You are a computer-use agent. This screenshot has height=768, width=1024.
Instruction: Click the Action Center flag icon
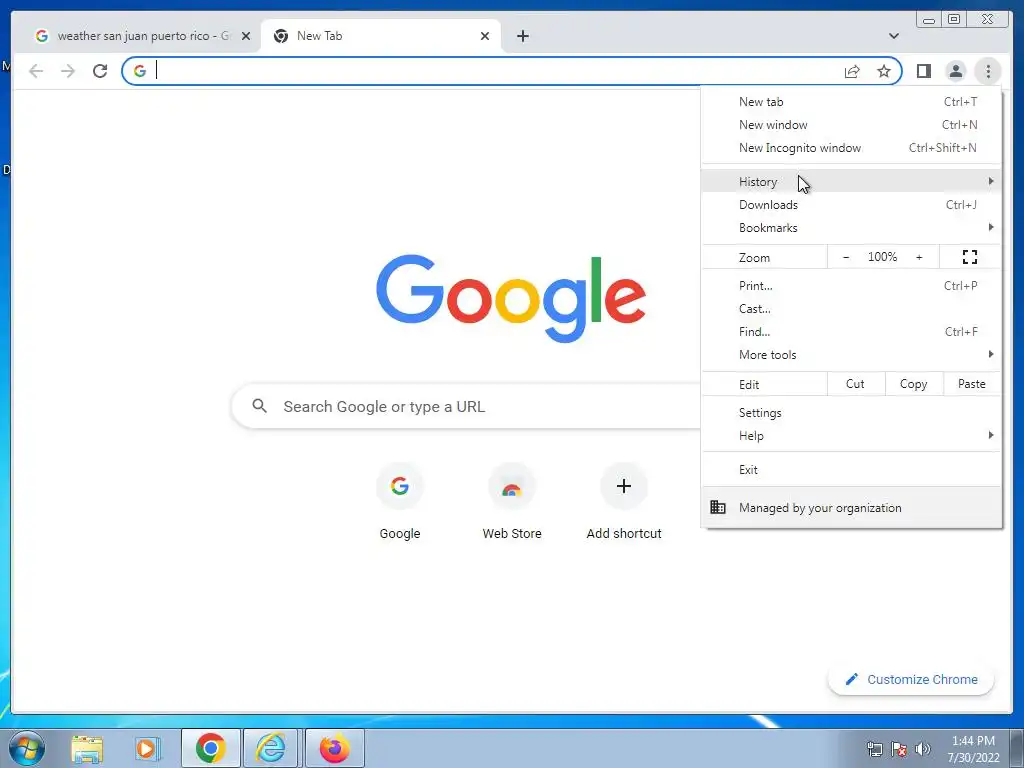(899, 749)
